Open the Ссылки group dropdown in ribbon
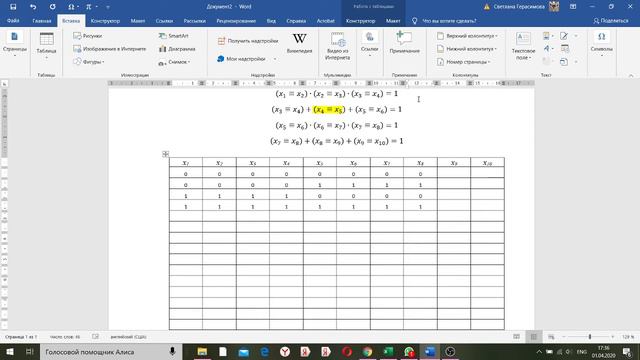Screen dimensions: 640x360 coord(369,44)
